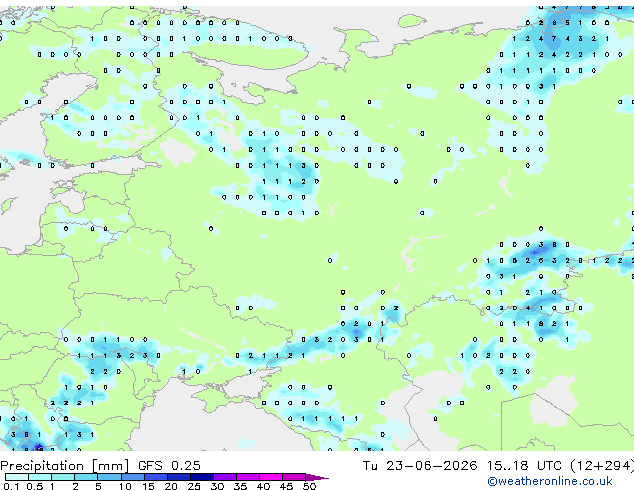Click the "35" legend scale label
The image size is (634, 490).
pyautogui.click(x=240, y=486)
